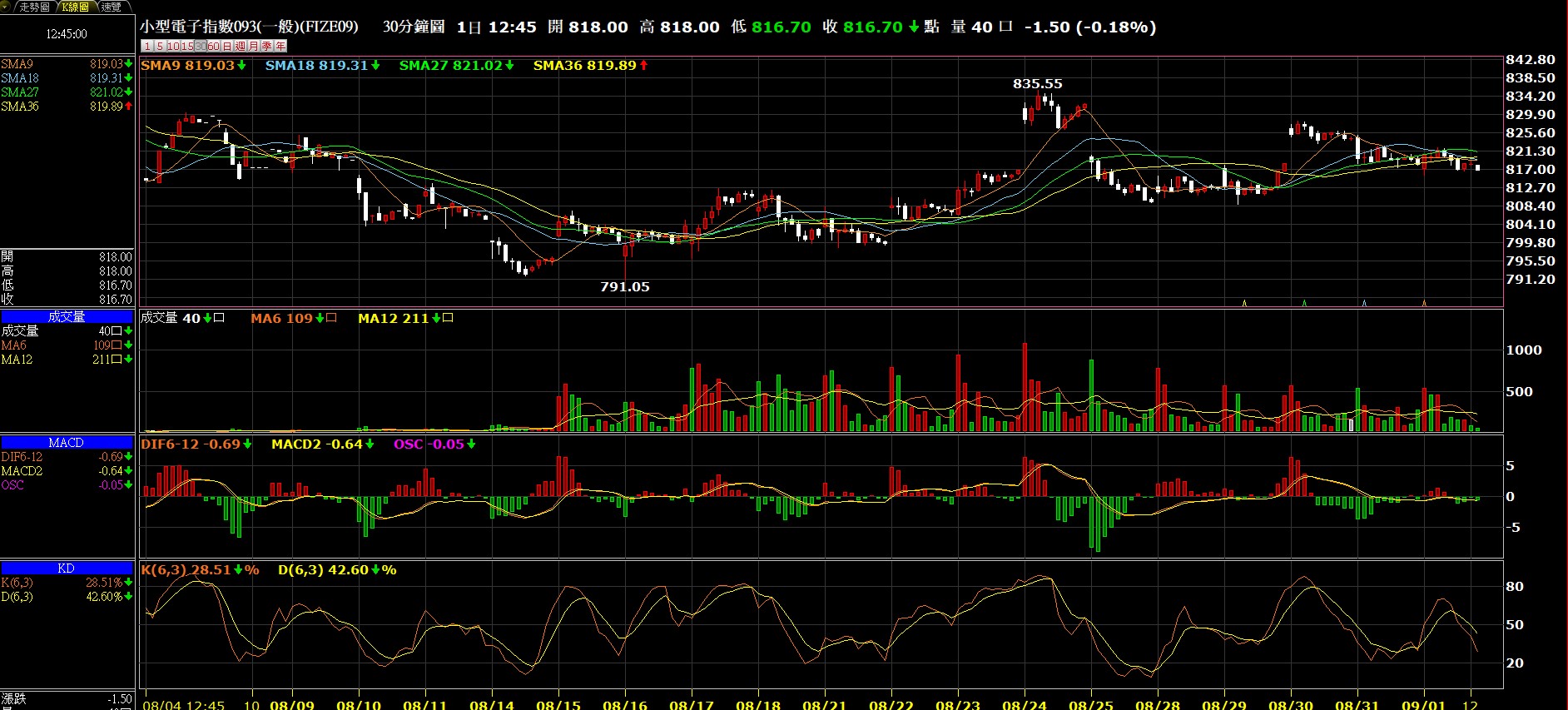This screenshot has width=1568, height=710.
Task: Click the OSC -0.05 legend
Action: [x=434, y=444]
